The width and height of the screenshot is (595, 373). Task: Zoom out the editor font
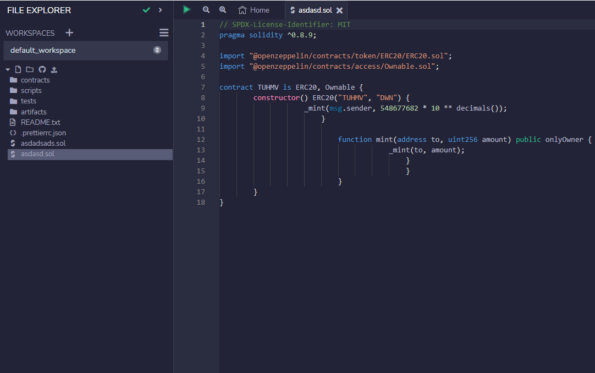coord(206,10)
